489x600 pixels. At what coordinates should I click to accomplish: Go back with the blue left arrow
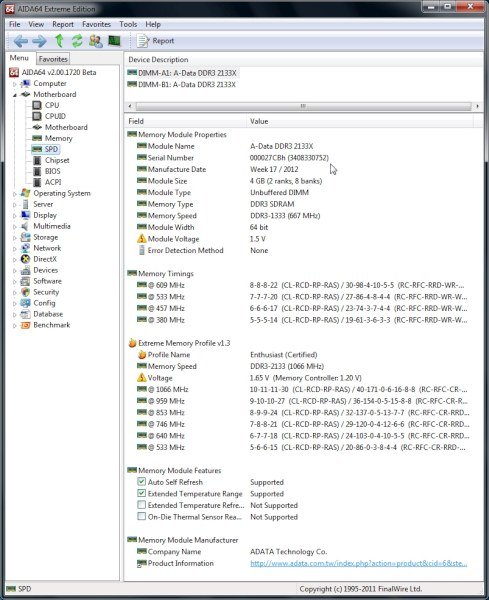click(x=21, y=41)
